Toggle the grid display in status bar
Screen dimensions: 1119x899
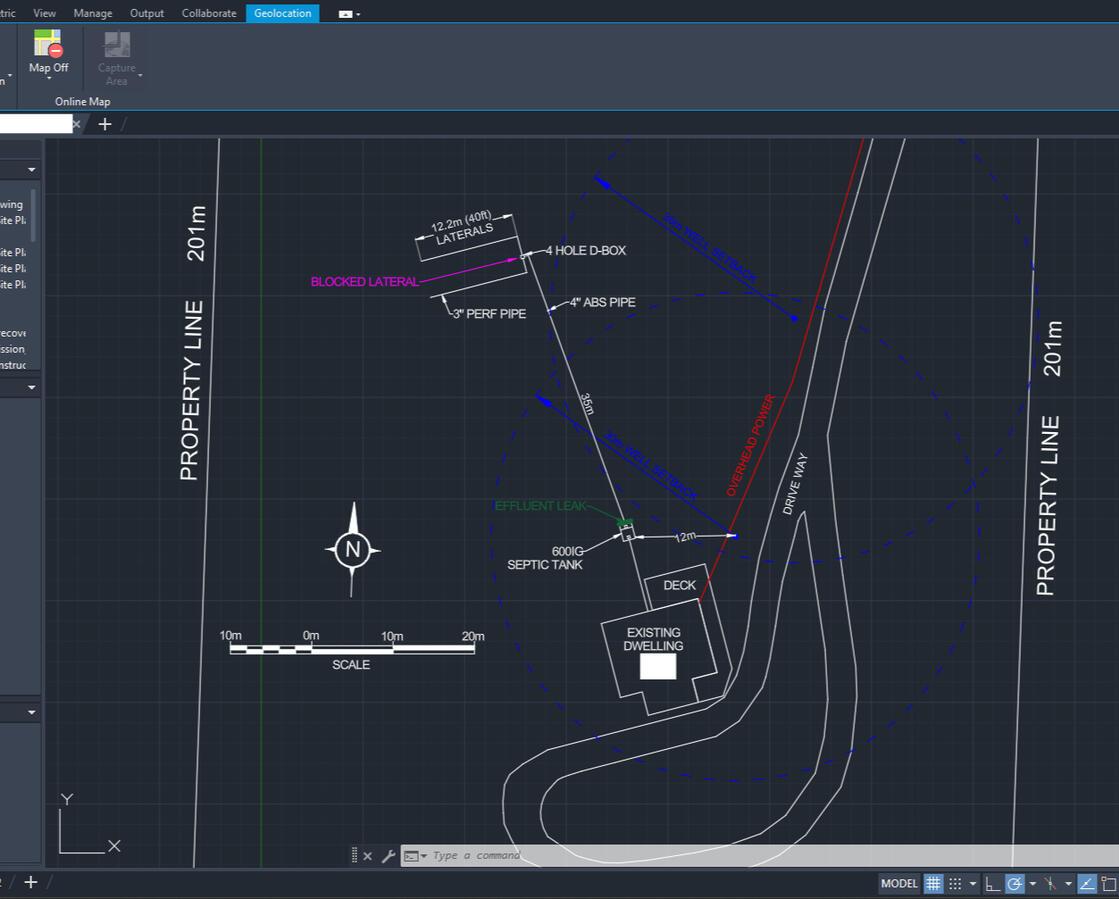point(933,883)
